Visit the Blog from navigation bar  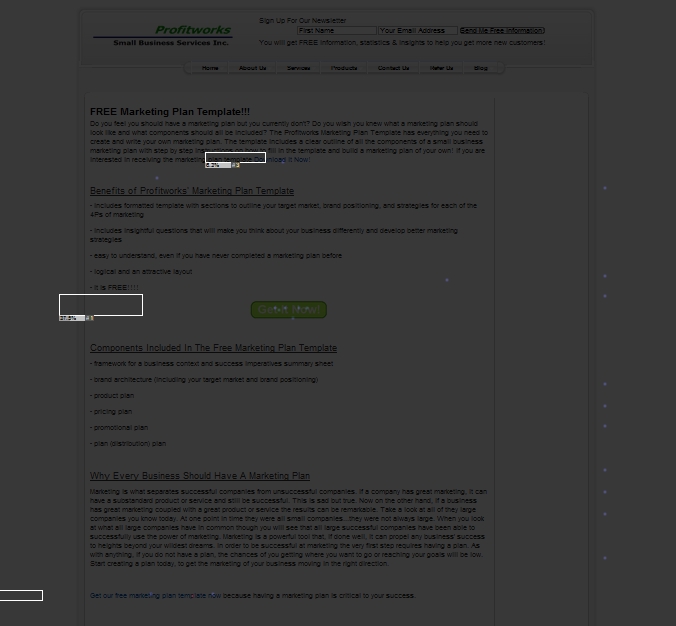[481, 68]
